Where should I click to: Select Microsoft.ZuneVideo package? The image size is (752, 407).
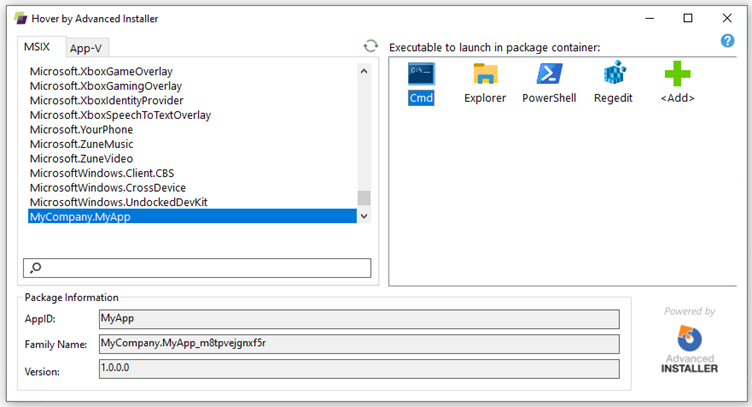pos(192,158)
